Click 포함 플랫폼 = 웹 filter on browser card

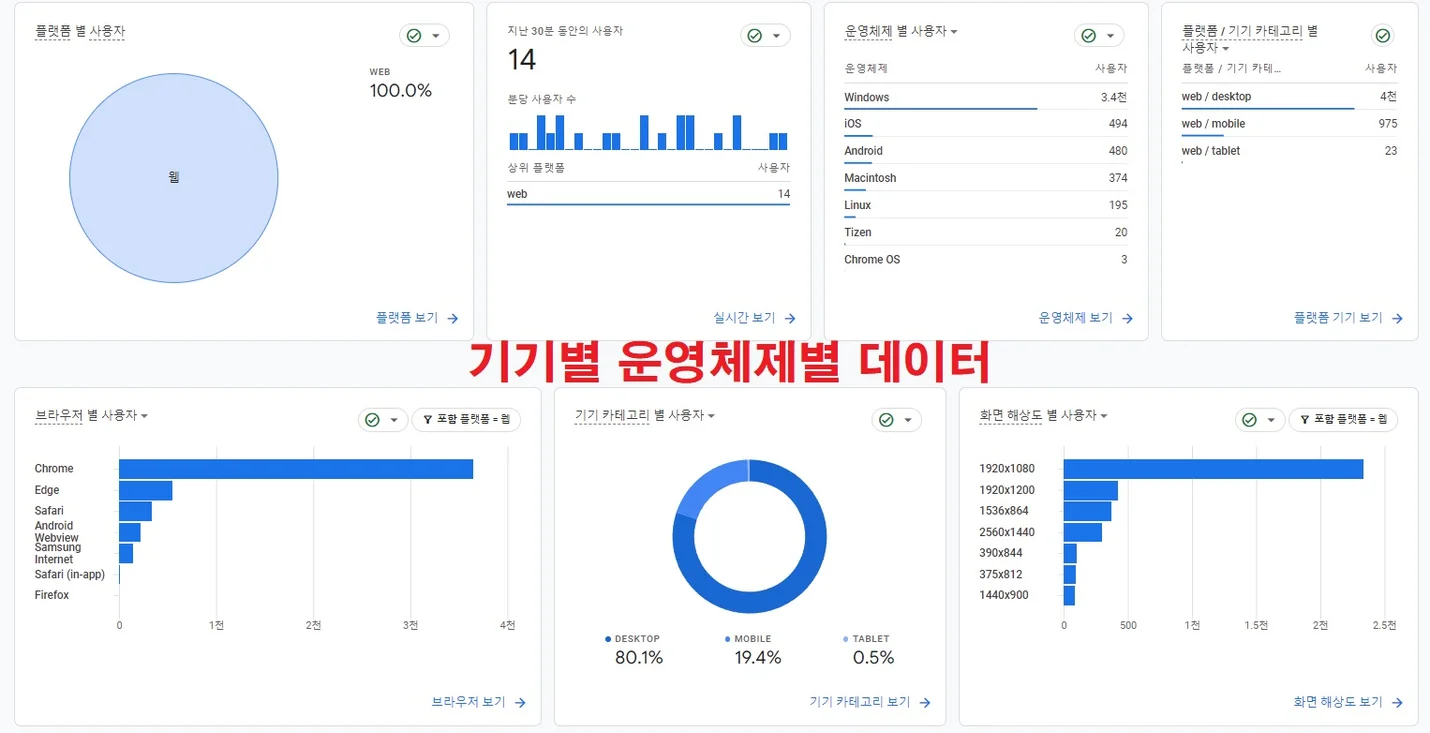(466, 420)
